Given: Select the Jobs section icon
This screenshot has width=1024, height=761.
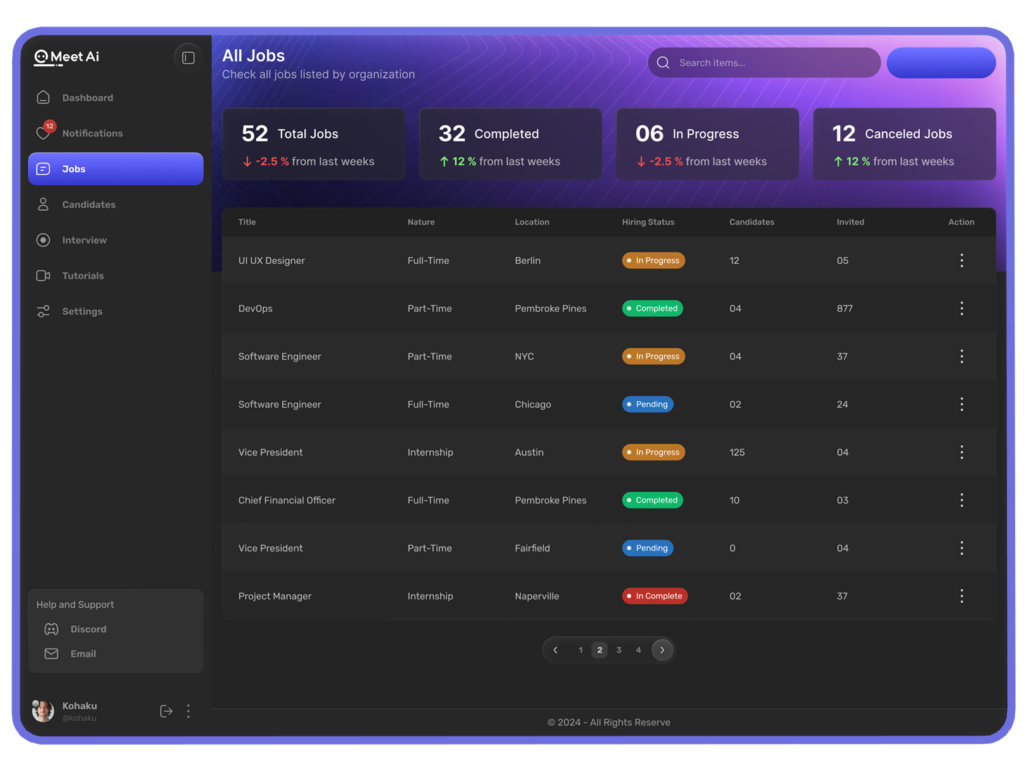Looking at the screenshot, I should pos(42,168).
